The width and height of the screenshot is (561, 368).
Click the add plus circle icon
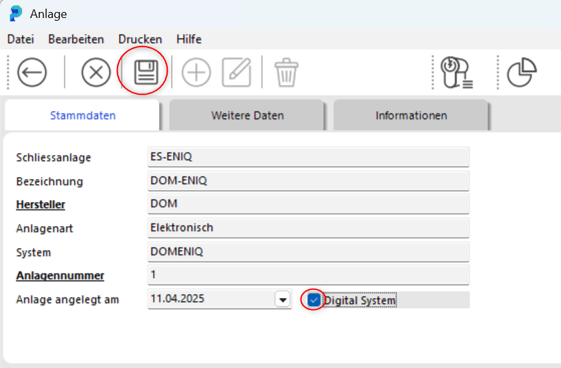196,72
